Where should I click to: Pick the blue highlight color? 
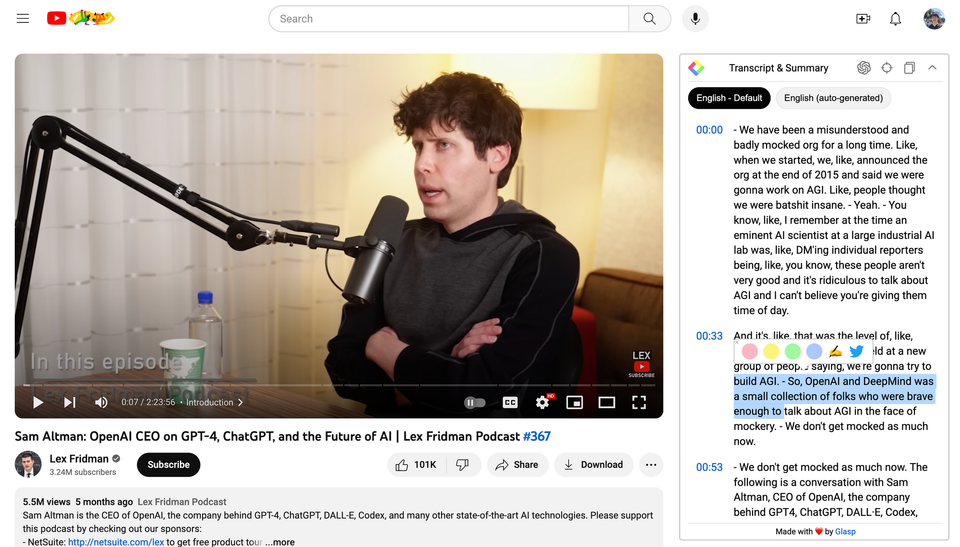point(814,351)
